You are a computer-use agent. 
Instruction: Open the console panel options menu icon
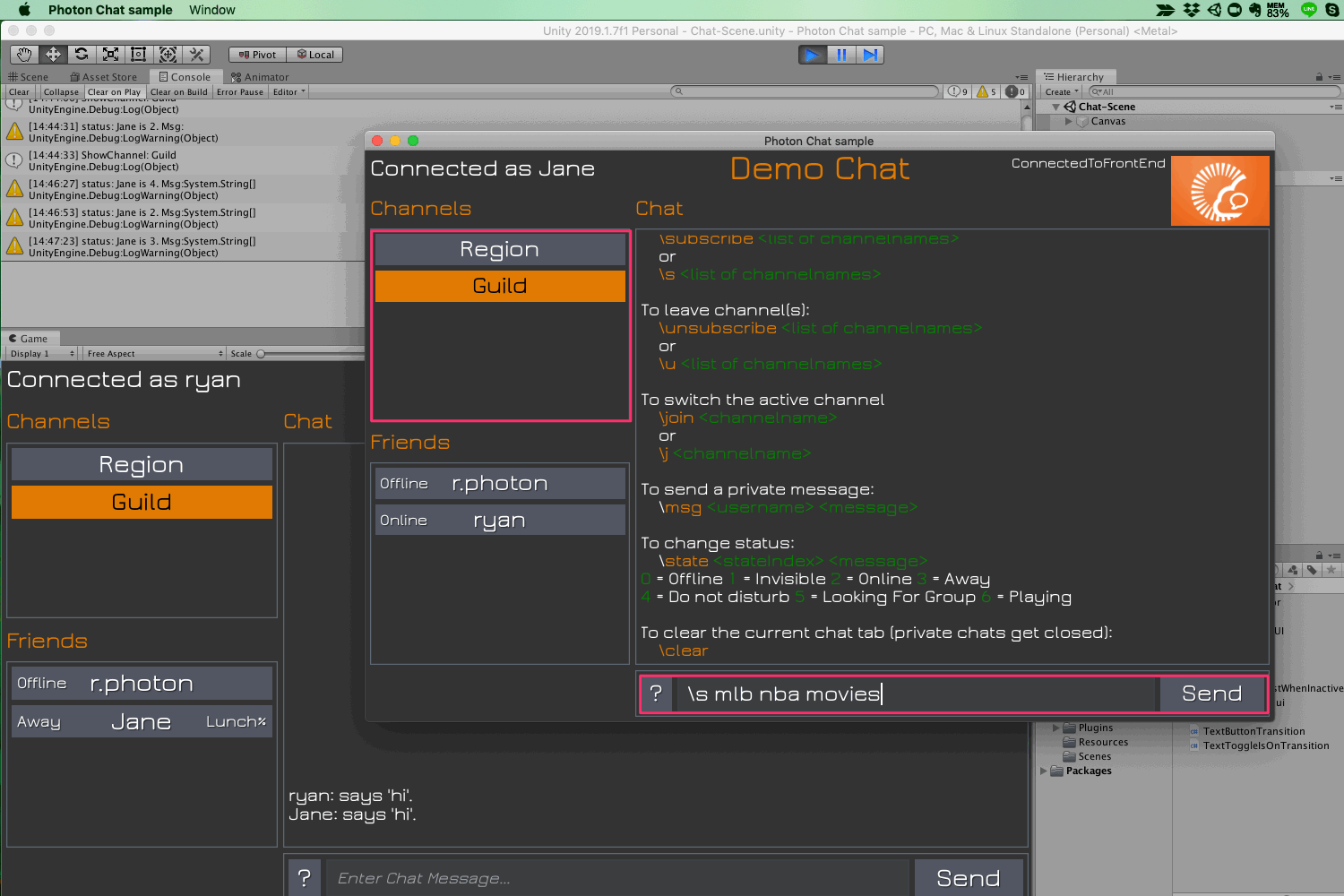point(1021,77)
